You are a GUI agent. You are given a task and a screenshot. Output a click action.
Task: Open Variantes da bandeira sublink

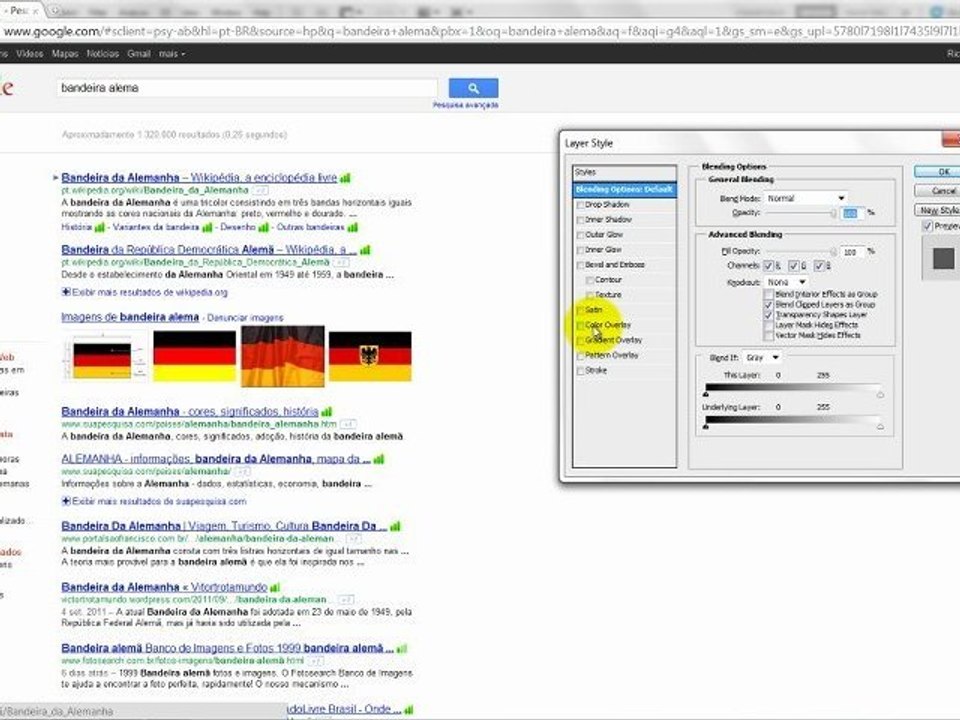(156, 227)
